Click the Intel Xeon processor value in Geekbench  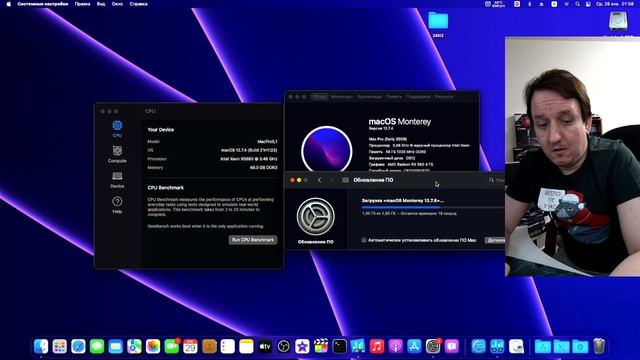click(x=249, y=159)
